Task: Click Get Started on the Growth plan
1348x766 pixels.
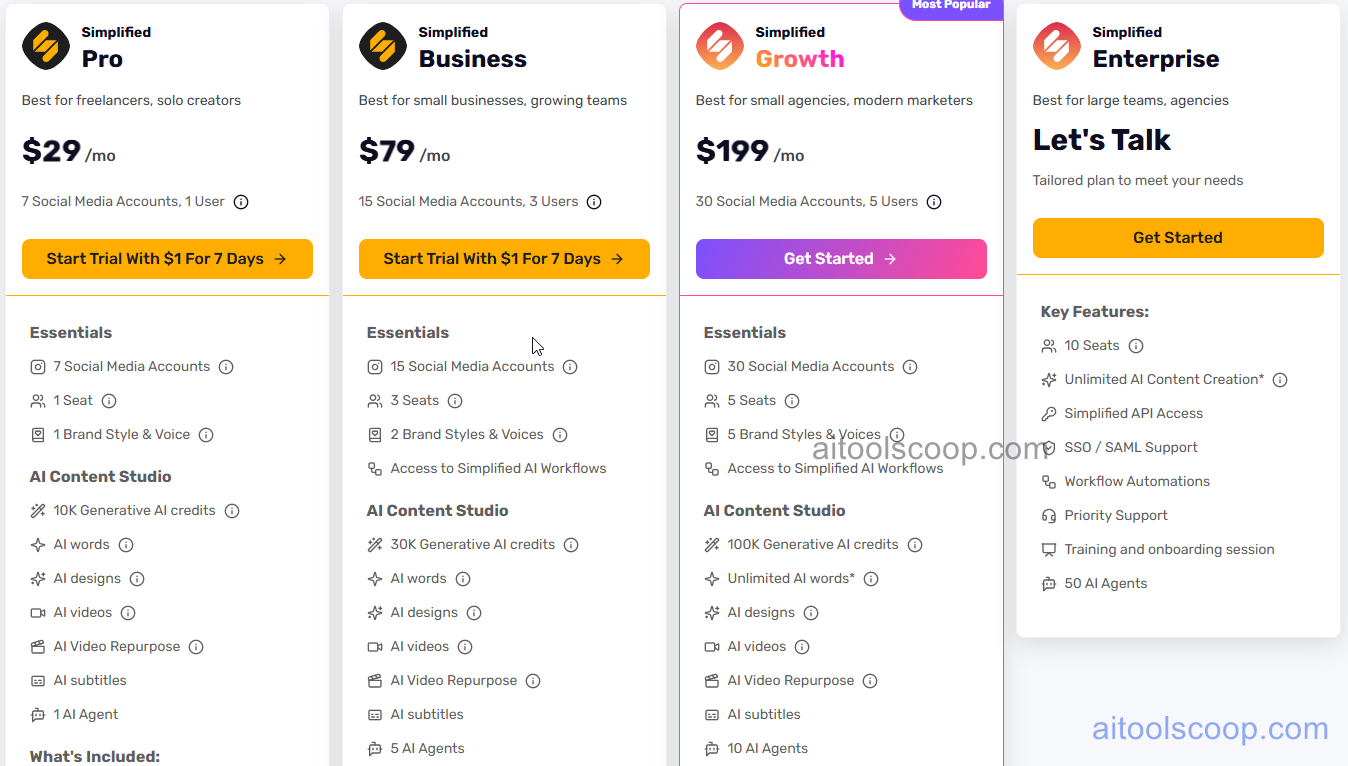Action: (841, 258)
